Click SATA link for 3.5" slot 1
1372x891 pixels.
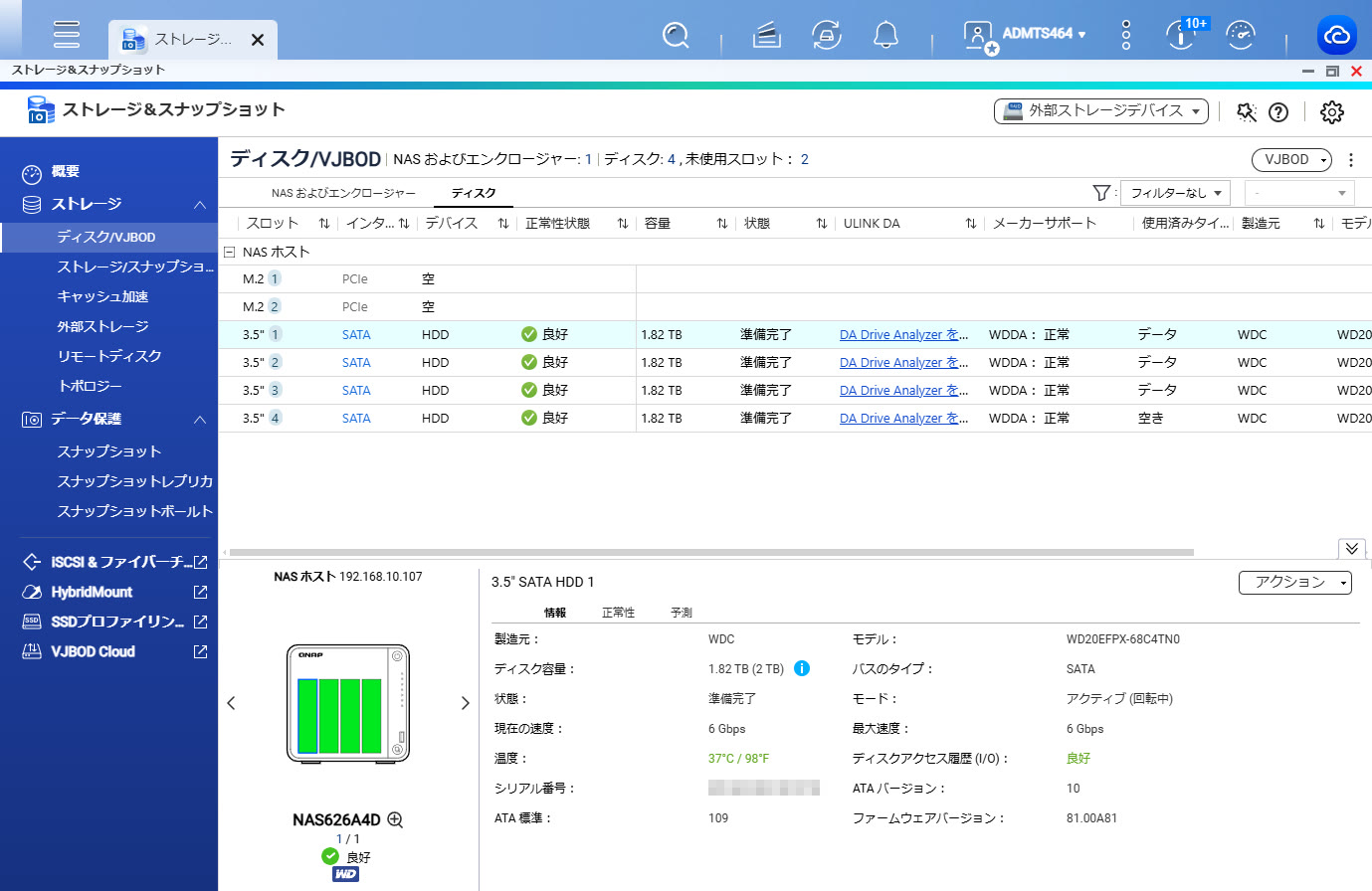356,334
